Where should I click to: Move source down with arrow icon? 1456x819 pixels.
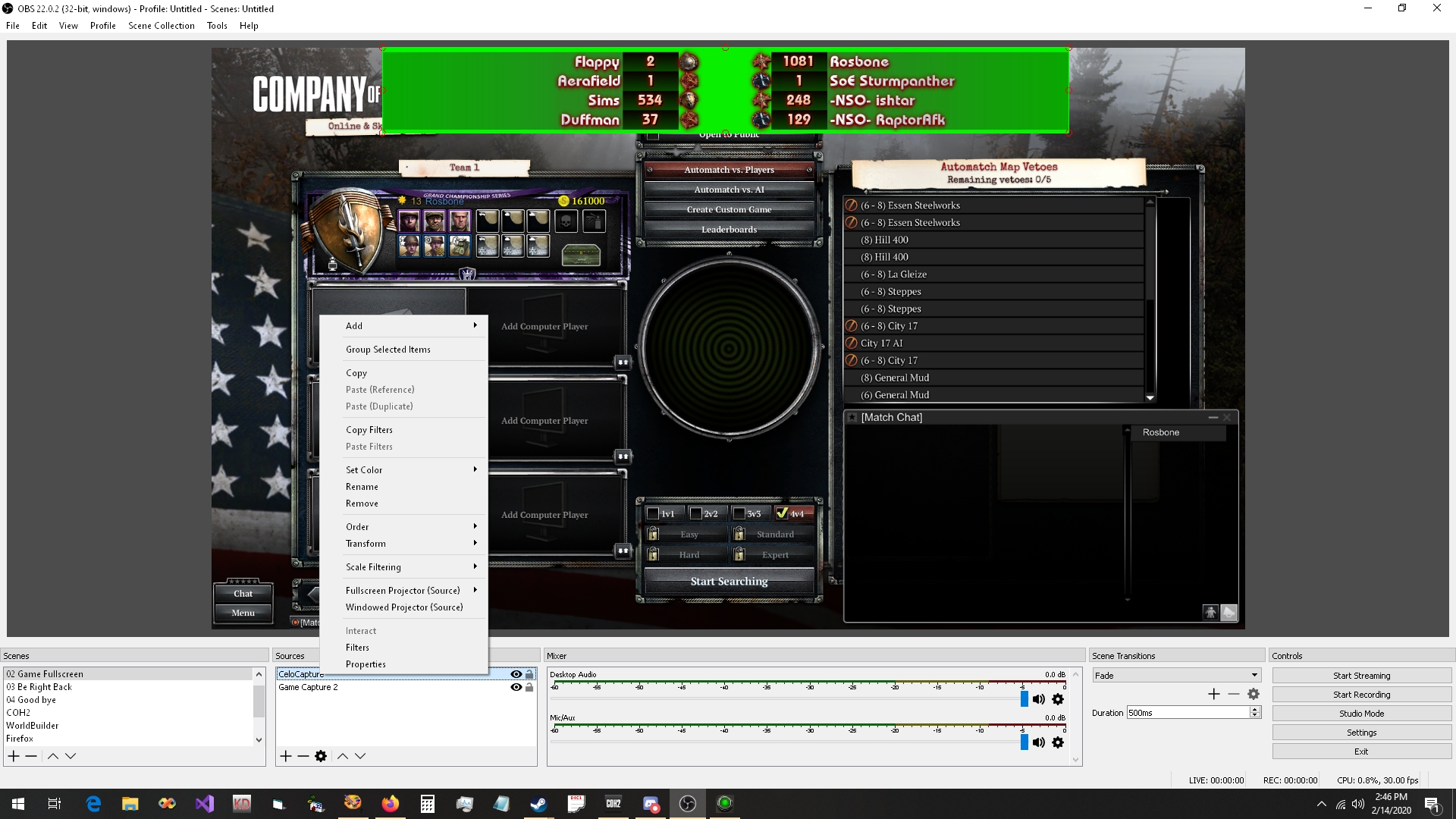coord(360,756)
